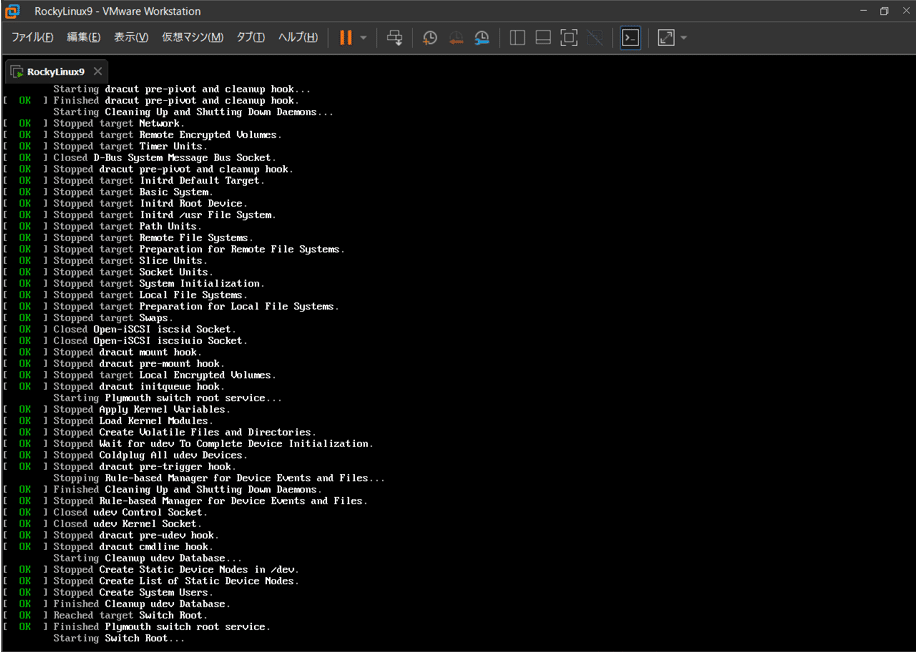This screenshot has height=652, width=916.
Task: Click 'Starting Plymouth switch root service...' line
Action: pyautogui.click(x=168, y=398)
